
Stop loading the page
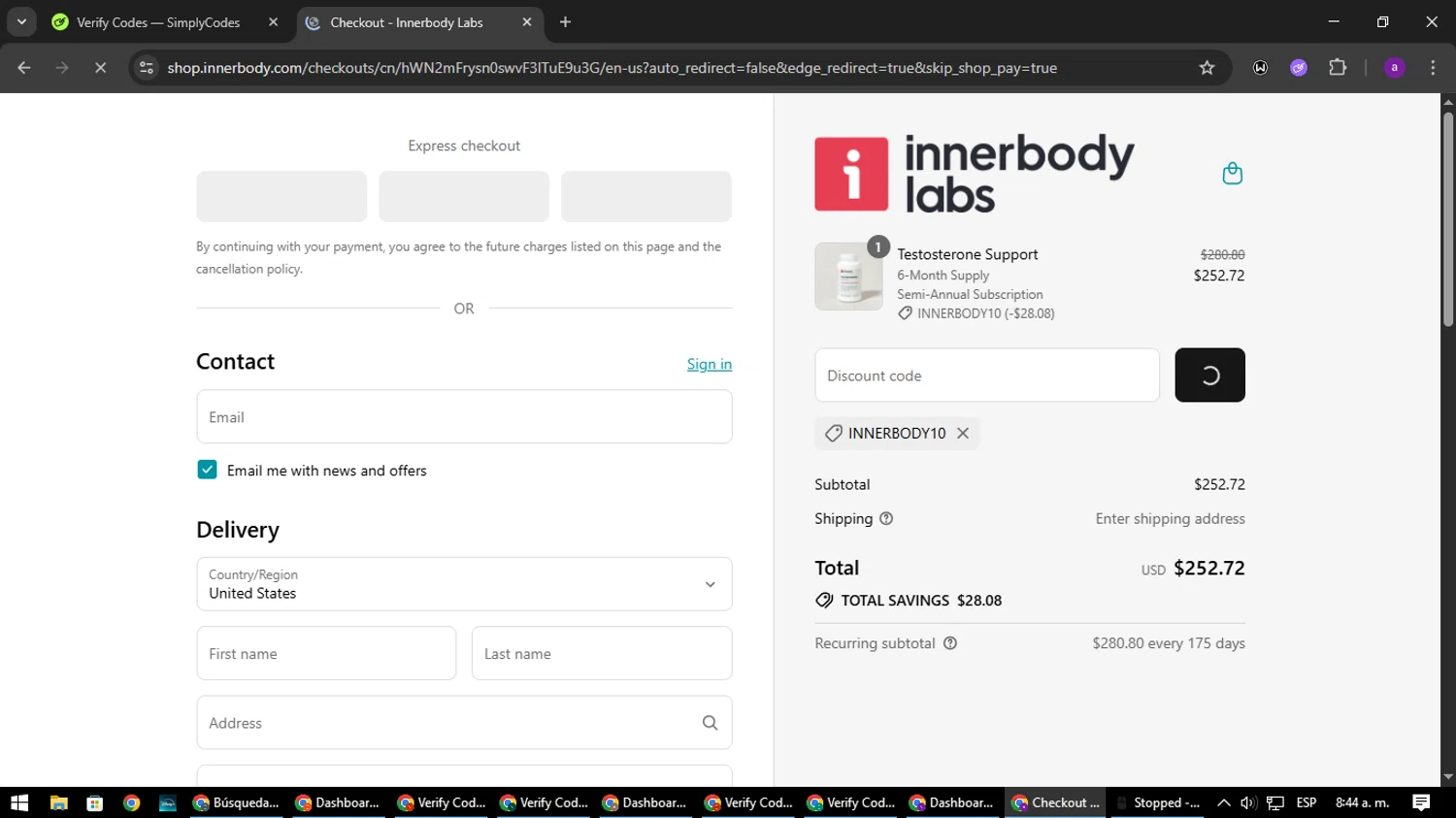click(x=100, y=68)
